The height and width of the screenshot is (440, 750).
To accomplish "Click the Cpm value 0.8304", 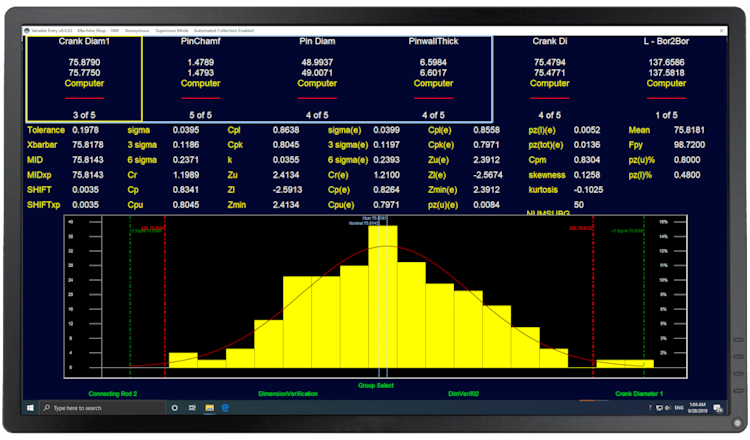I will coord(587,160).
